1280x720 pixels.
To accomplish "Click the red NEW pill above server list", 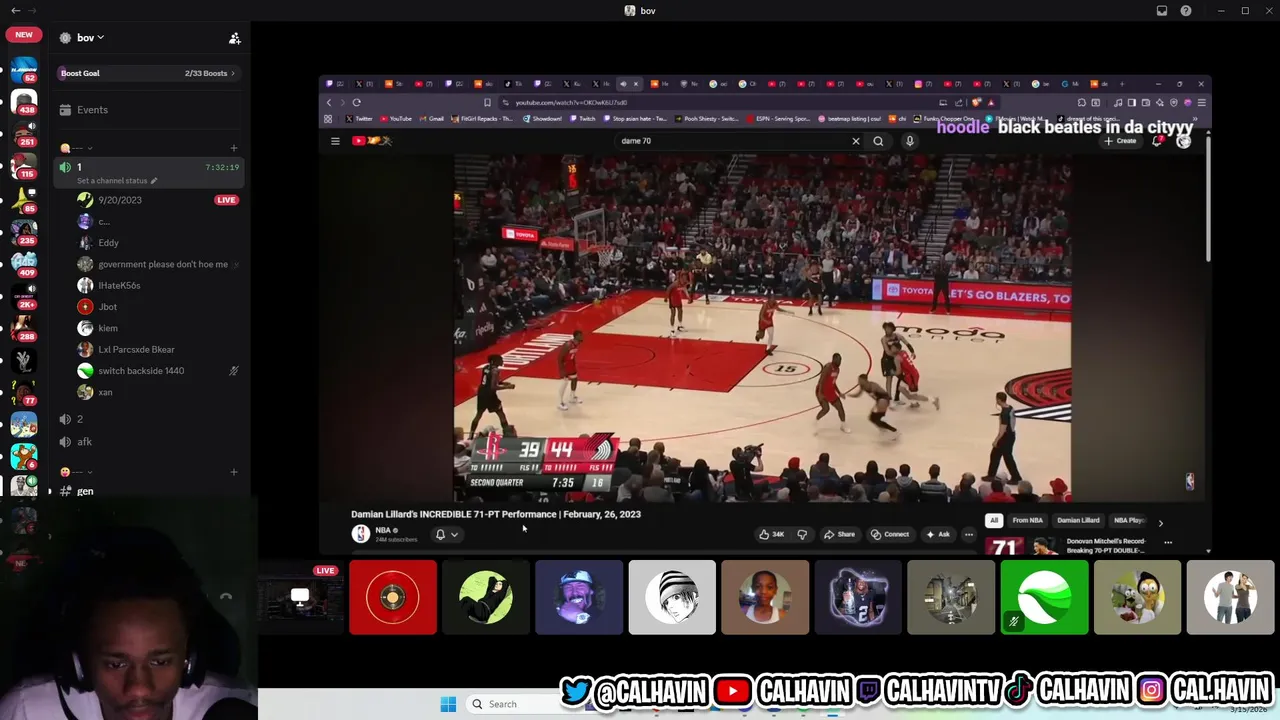I will (24, 35).
